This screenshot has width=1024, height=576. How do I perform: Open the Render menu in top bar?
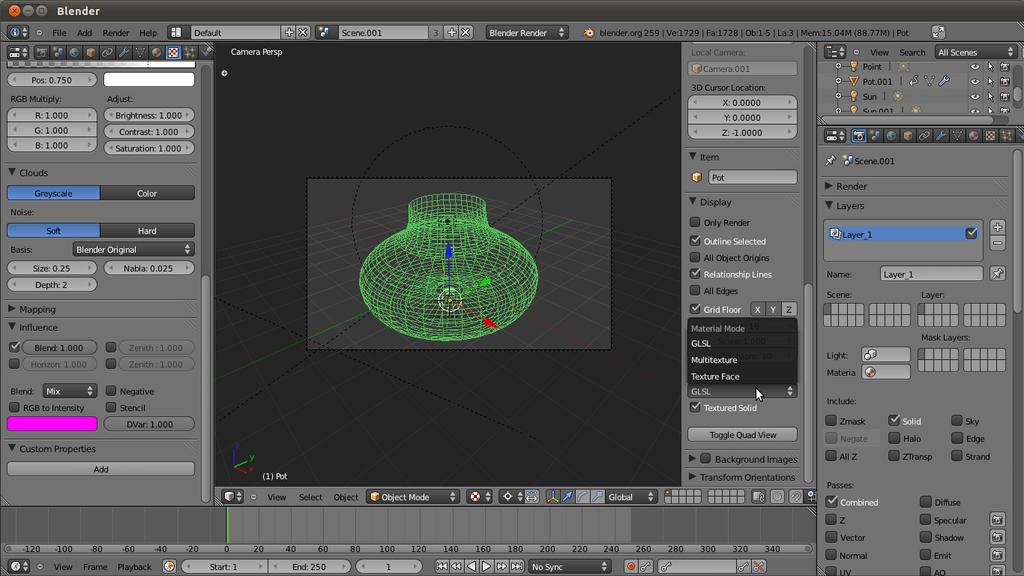pyautogui.click(x=116, y=33)
